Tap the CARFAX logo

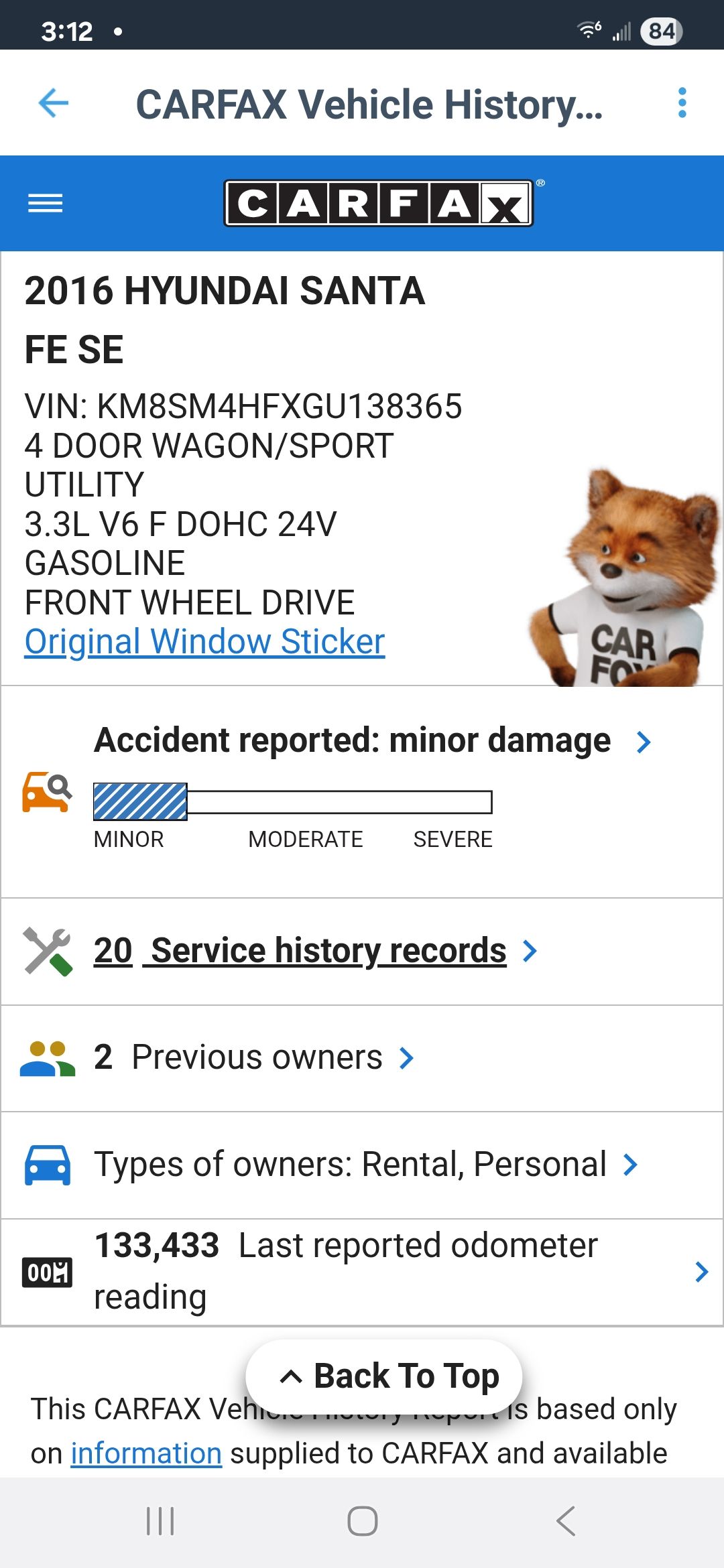(x=379, y=203)
